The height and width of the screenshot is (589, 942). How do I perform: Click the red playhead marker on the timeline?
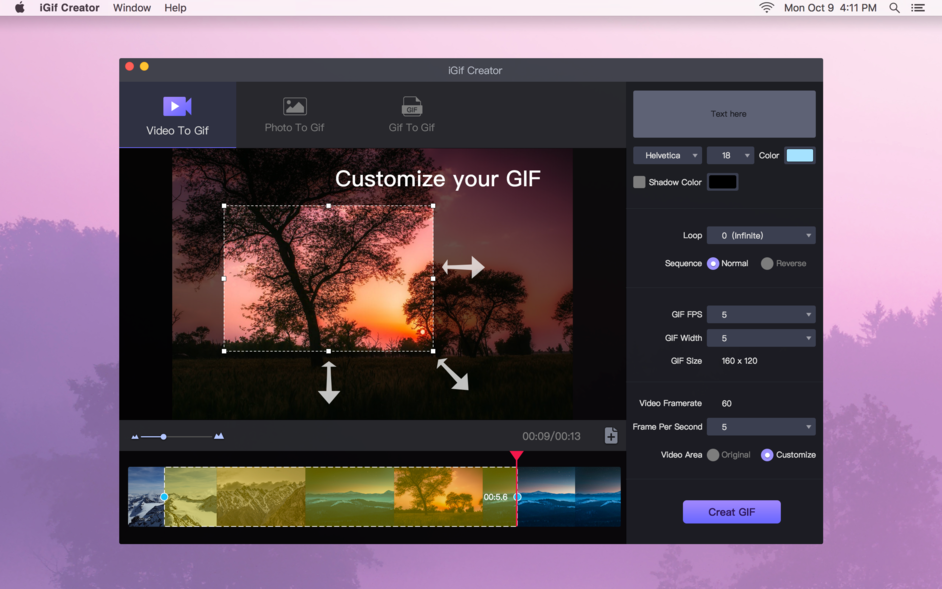pyautogui.click(x=516, y=456)
